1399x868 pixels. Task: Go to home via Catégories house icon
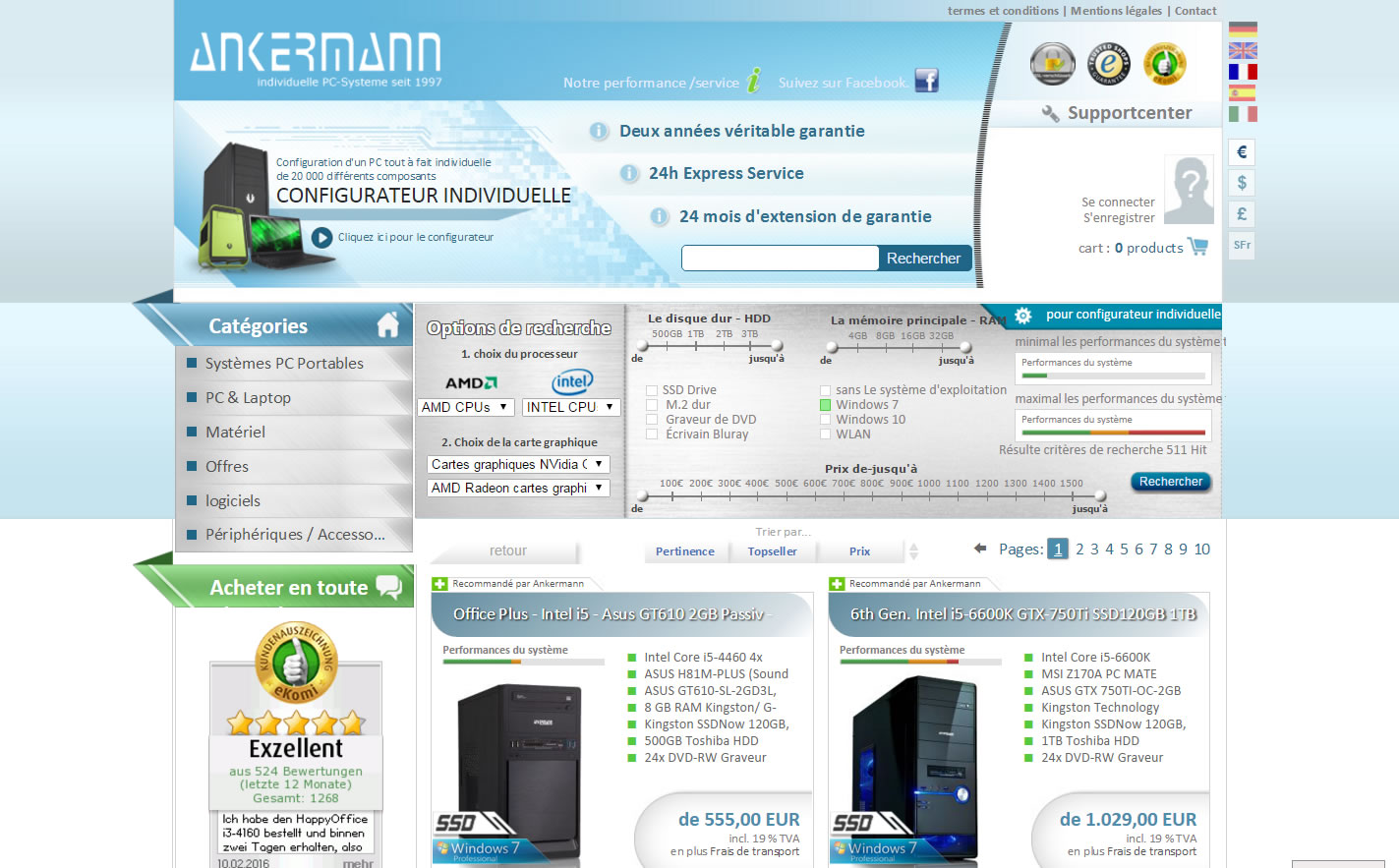(x=388, y=324)
